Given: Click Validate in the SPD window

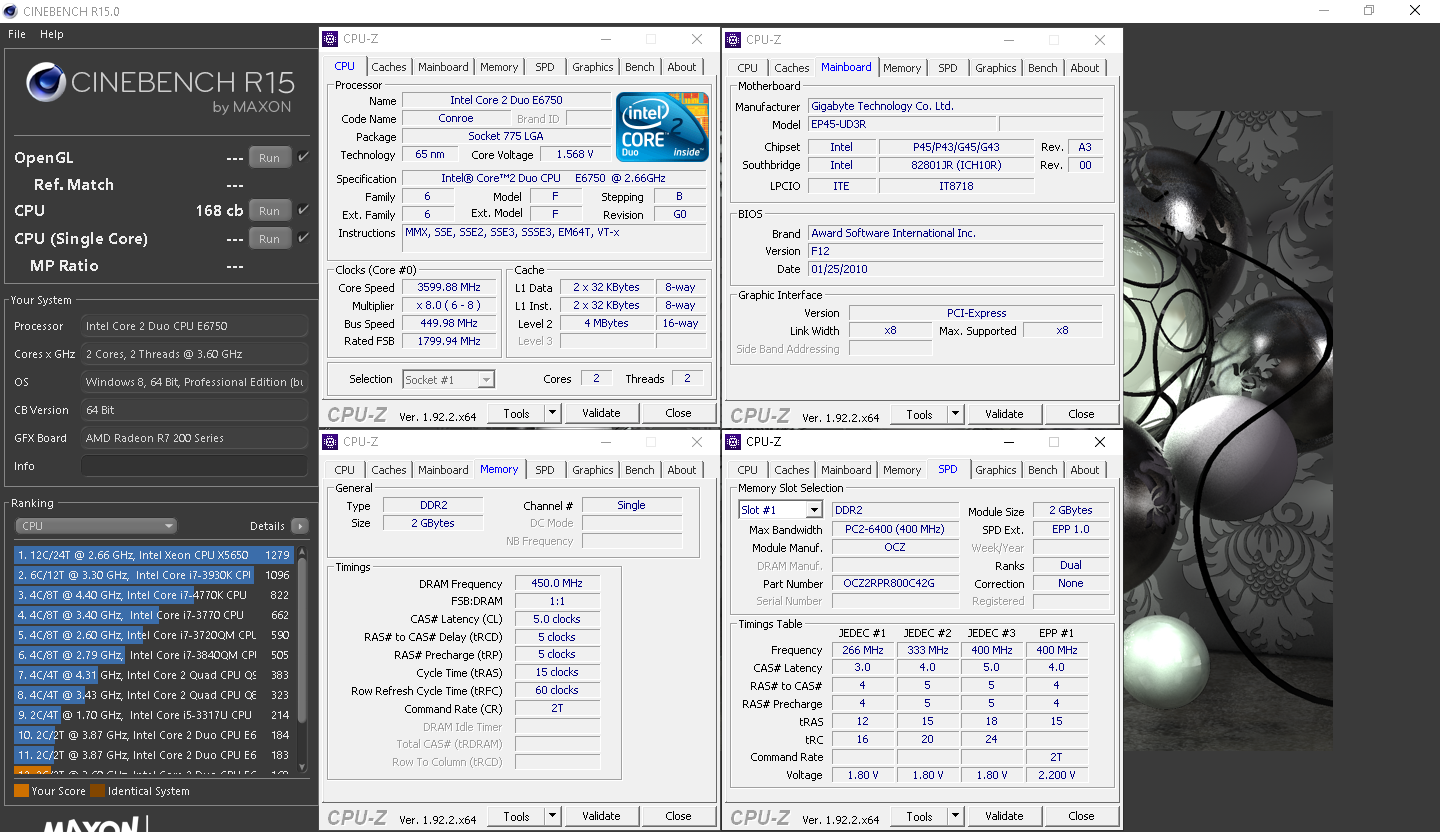Looking at the screenshot, I should coord(1004,816).
